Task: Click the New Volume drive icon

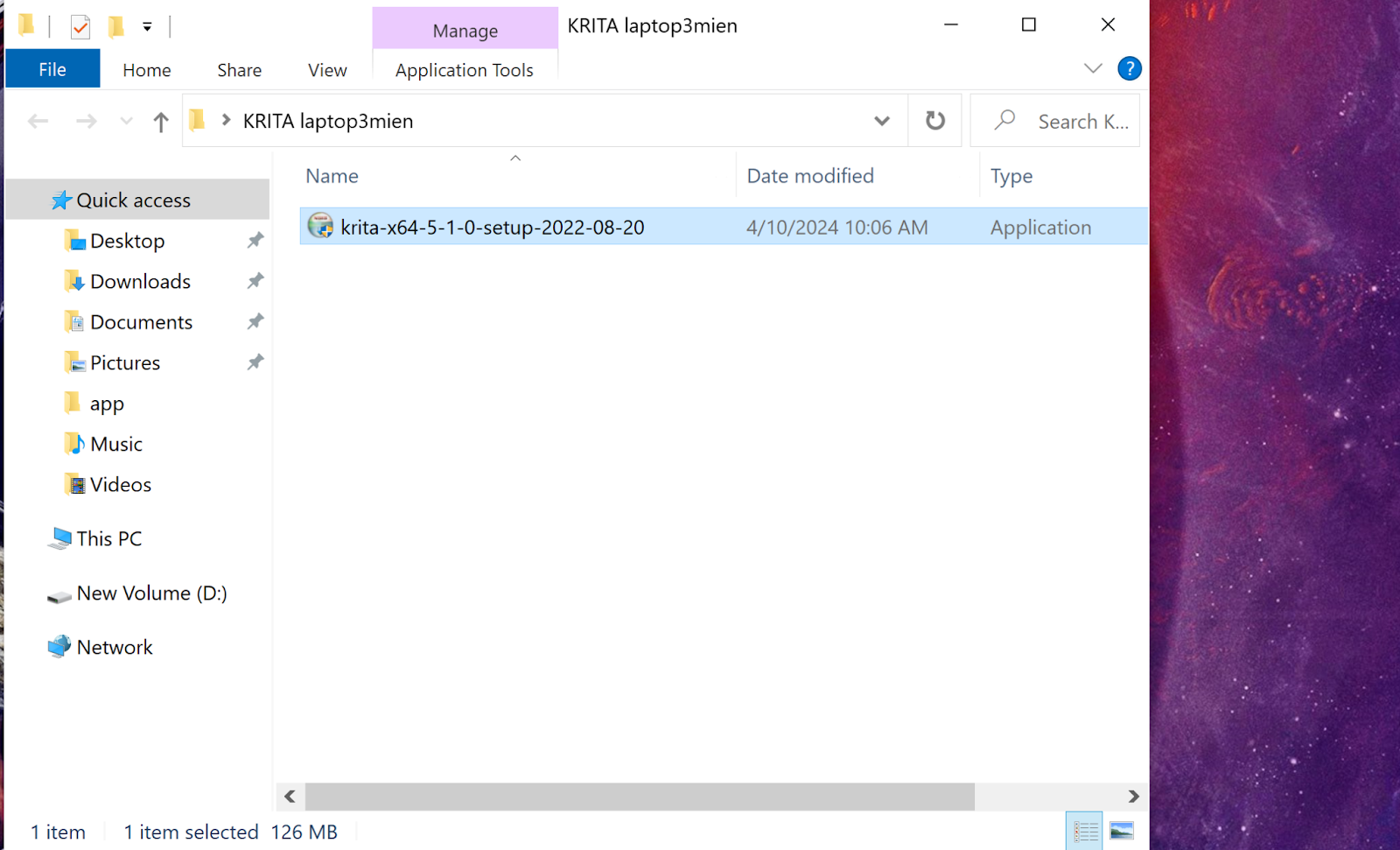Action: (59, 596)
